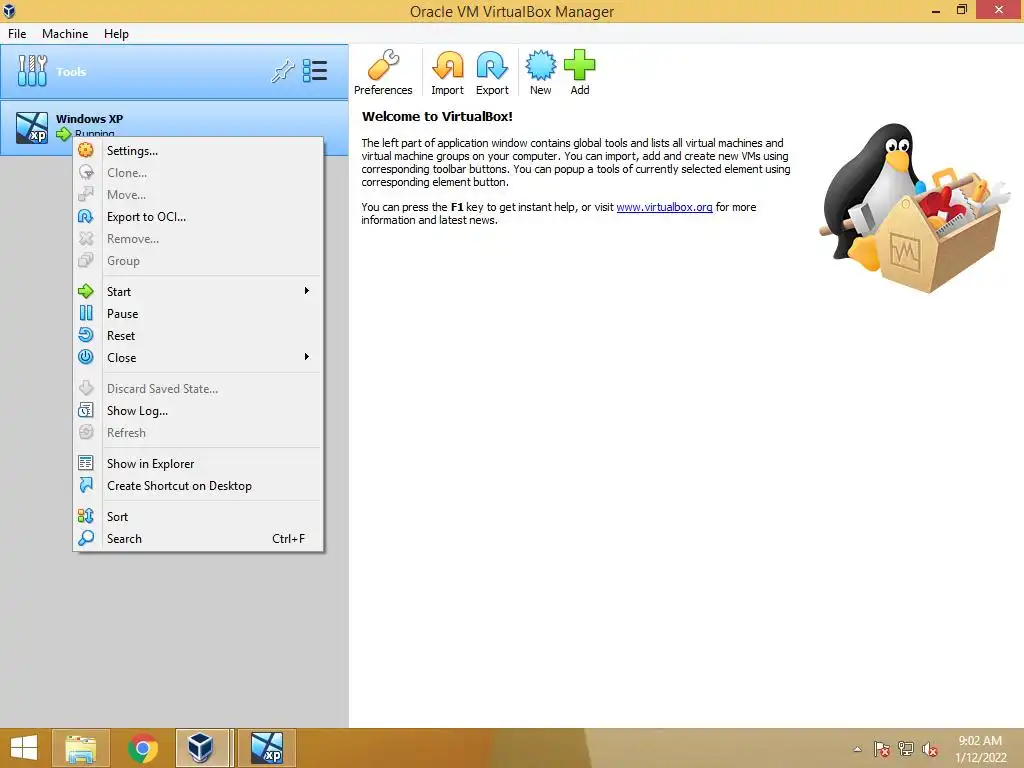The height and width of the screenshot is (768, 1024).
Task: Open the File menu
Action: (17, 33)
